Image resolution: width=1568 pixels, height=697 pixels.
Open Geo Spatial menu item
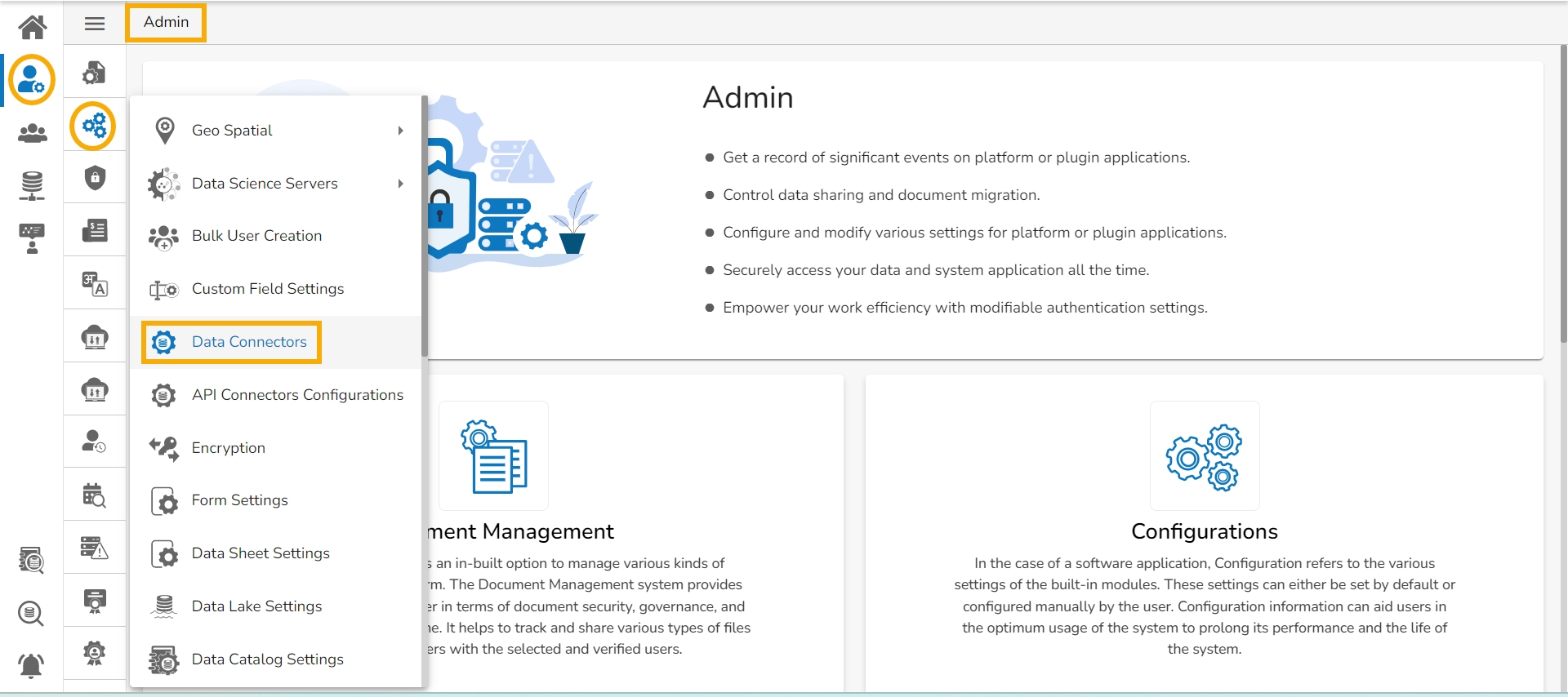click(x=276, y=131)
